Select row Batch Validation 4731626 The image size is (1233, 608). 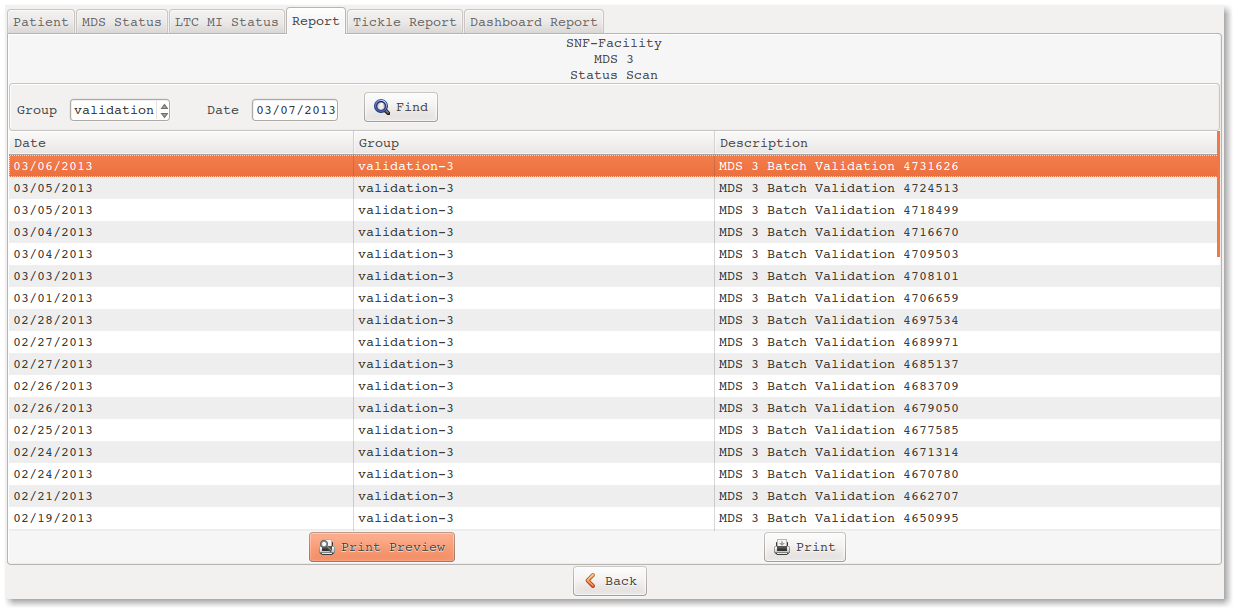[613, 166]
